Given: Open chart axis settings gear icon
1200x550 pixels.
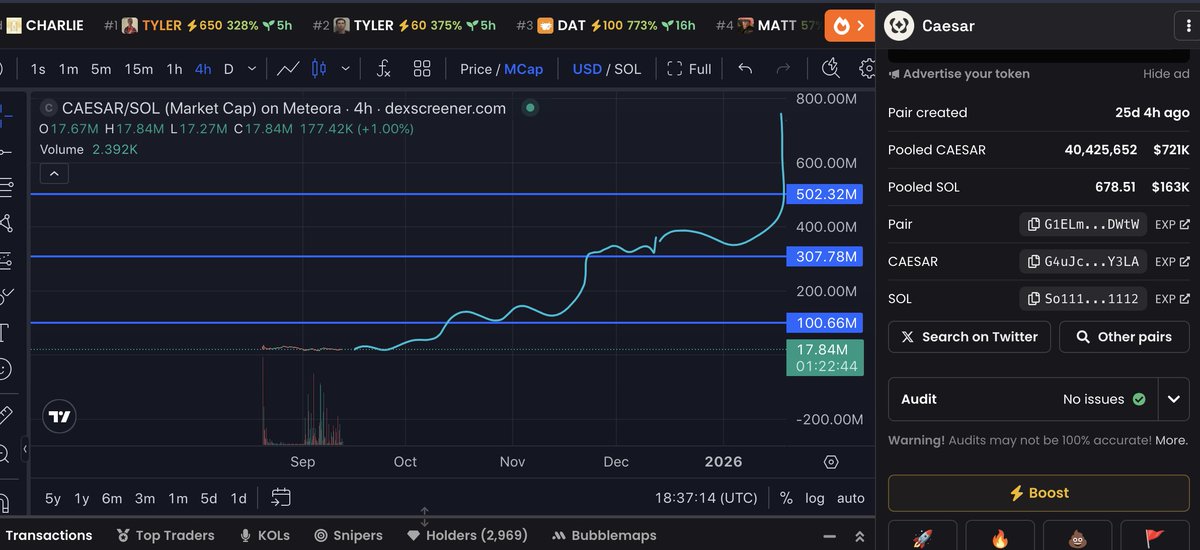Looking at the screenshot, I should 830,462.
